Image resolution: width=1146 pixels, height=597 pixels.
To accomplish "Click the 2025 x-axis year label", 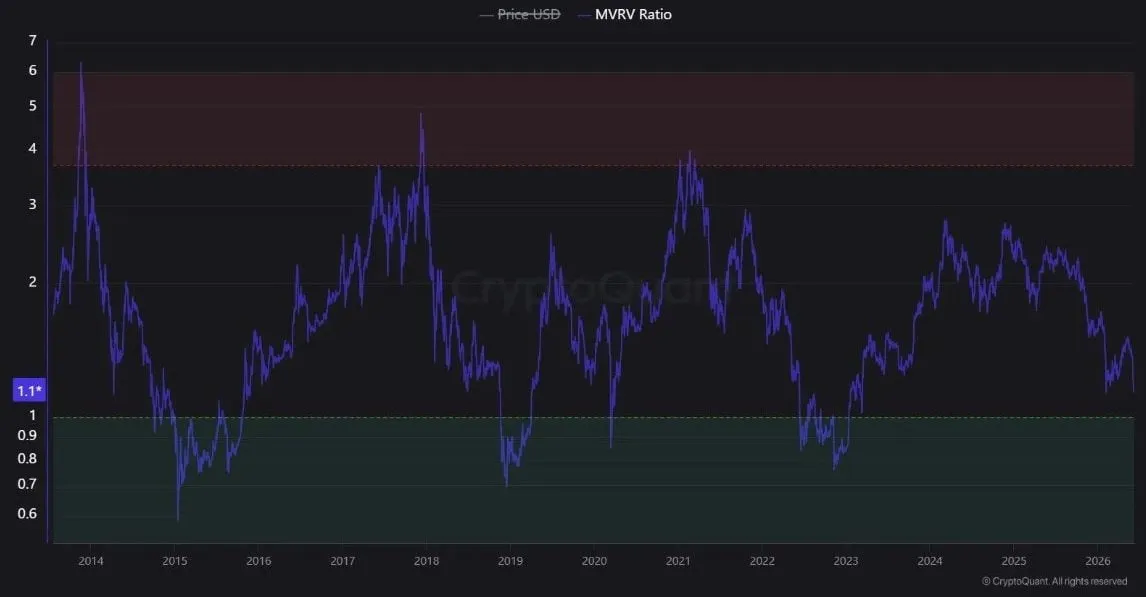I will pyautogui.click(x=1014, y=561).
